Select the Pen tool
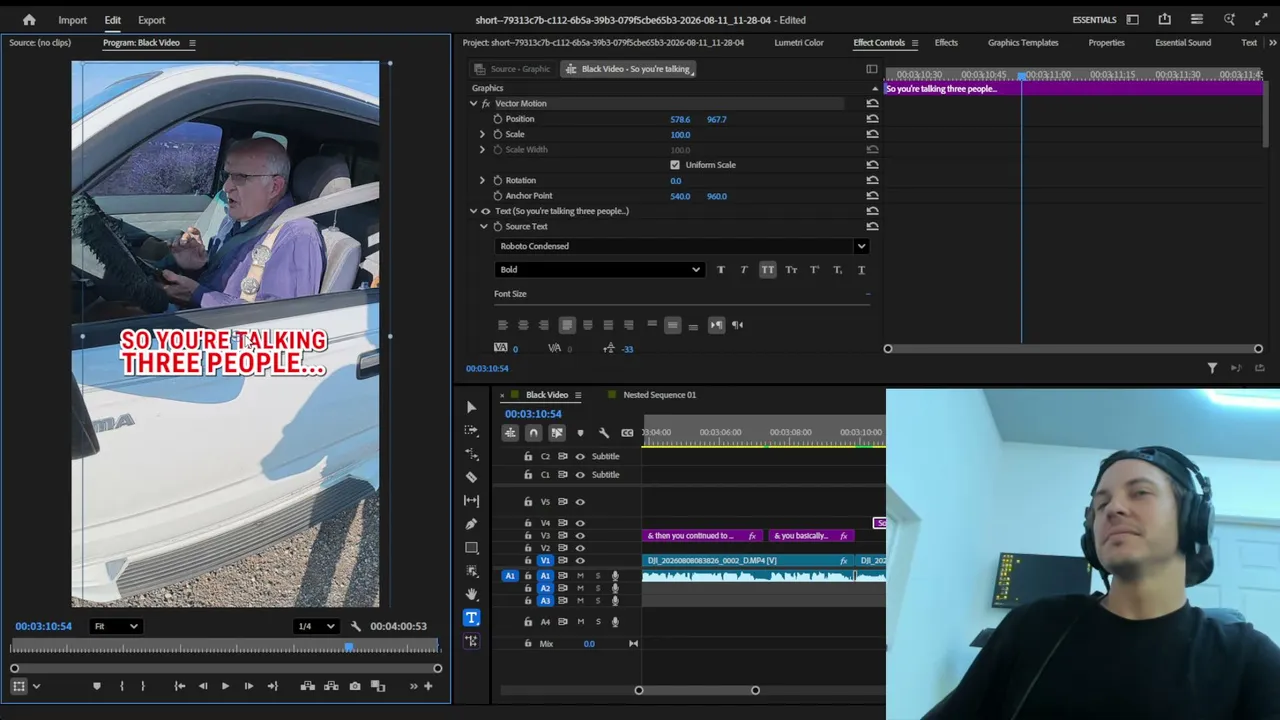 pyautogui.click(x=471, y=524)
